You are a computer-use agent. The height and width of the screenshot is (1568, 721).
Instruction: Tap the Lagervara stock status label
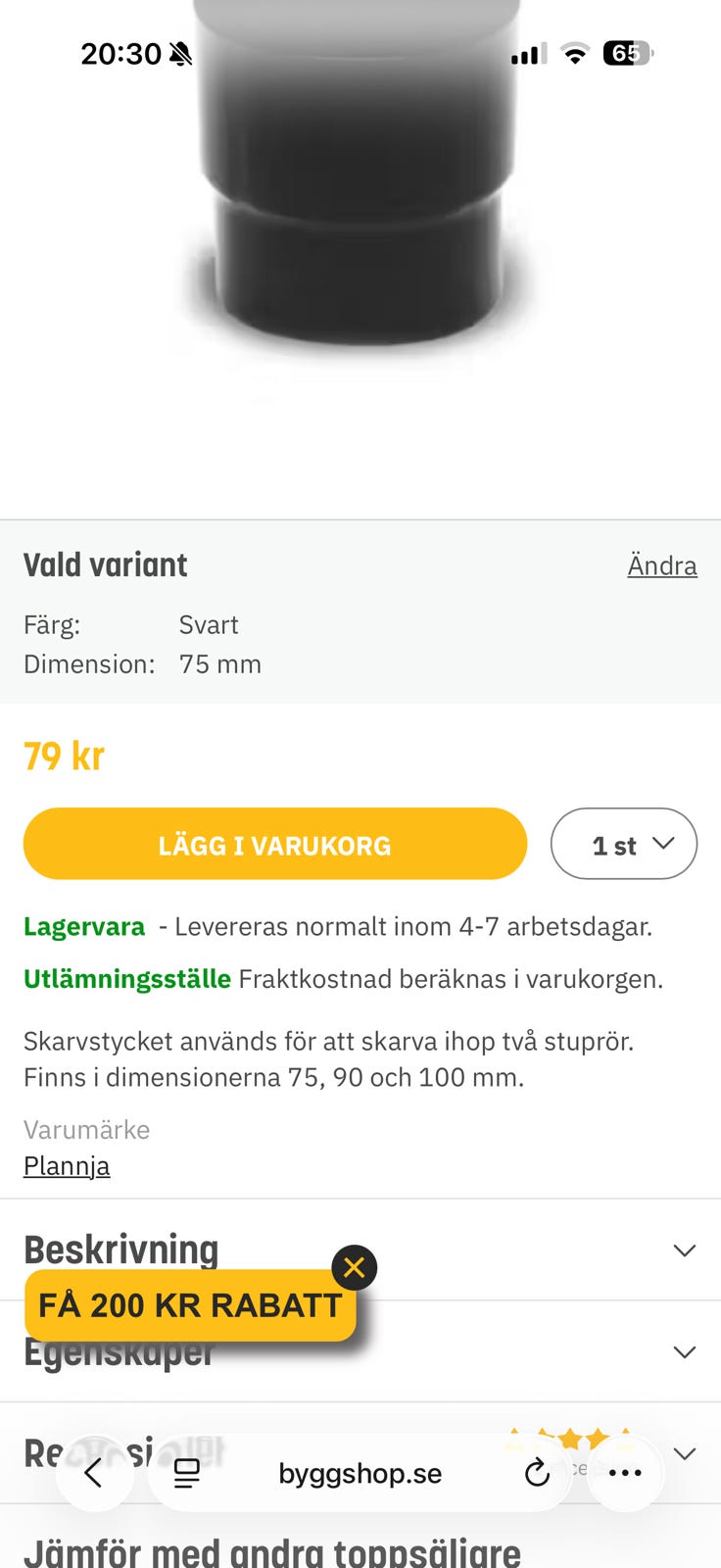[x=84, y=926]
